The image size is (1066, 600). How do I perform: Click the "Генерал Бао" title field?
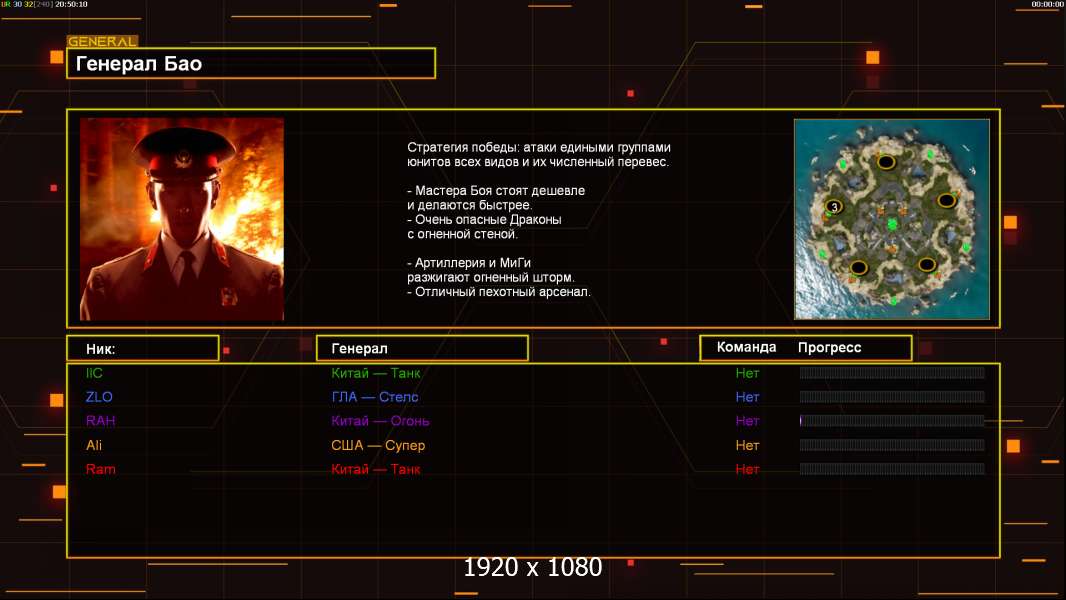tap(251, 64)
